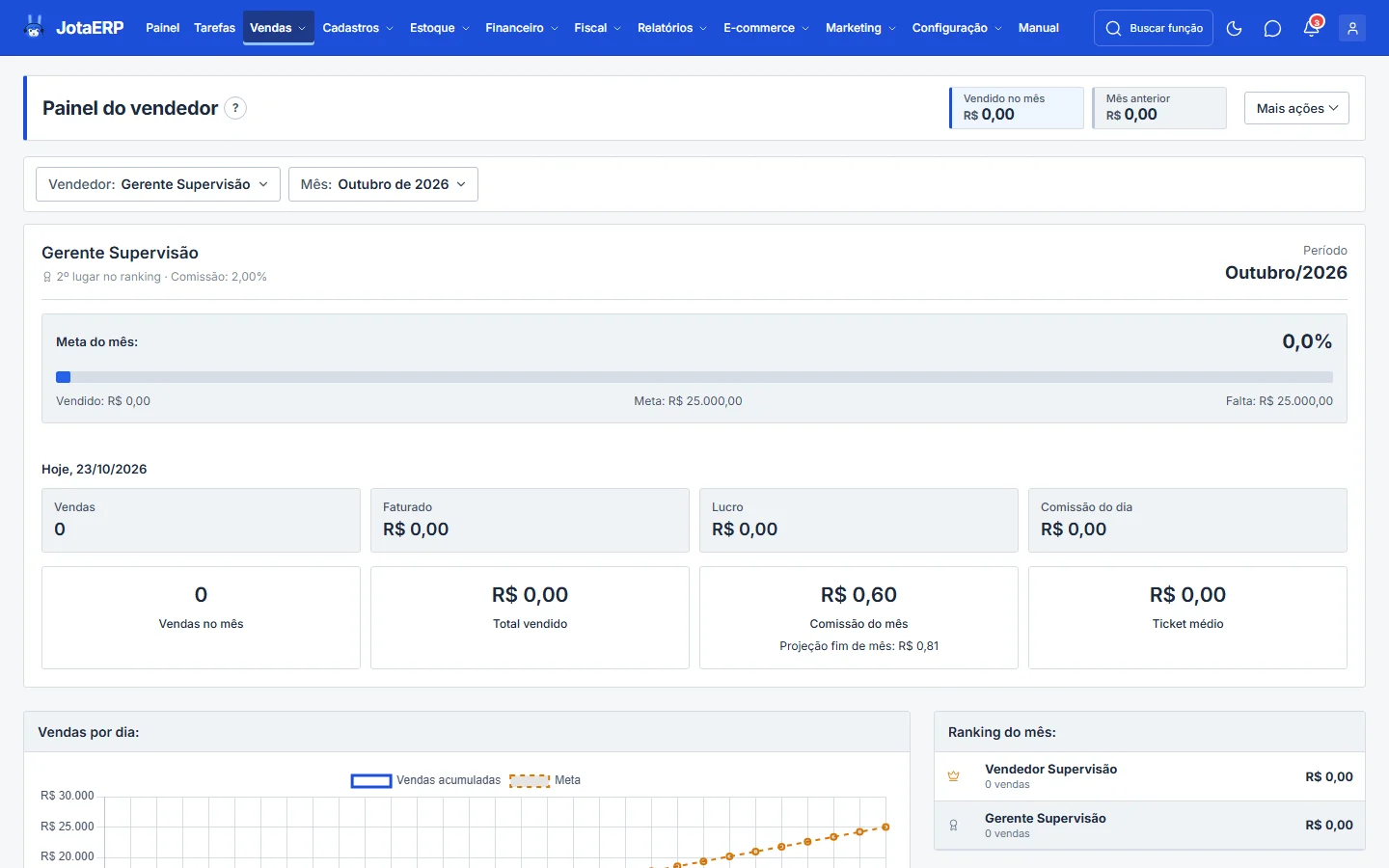Click the JotaERP logo icon
Image resolution: width=1389 pixels, height=868 pixels.
[x=35, y=27]
